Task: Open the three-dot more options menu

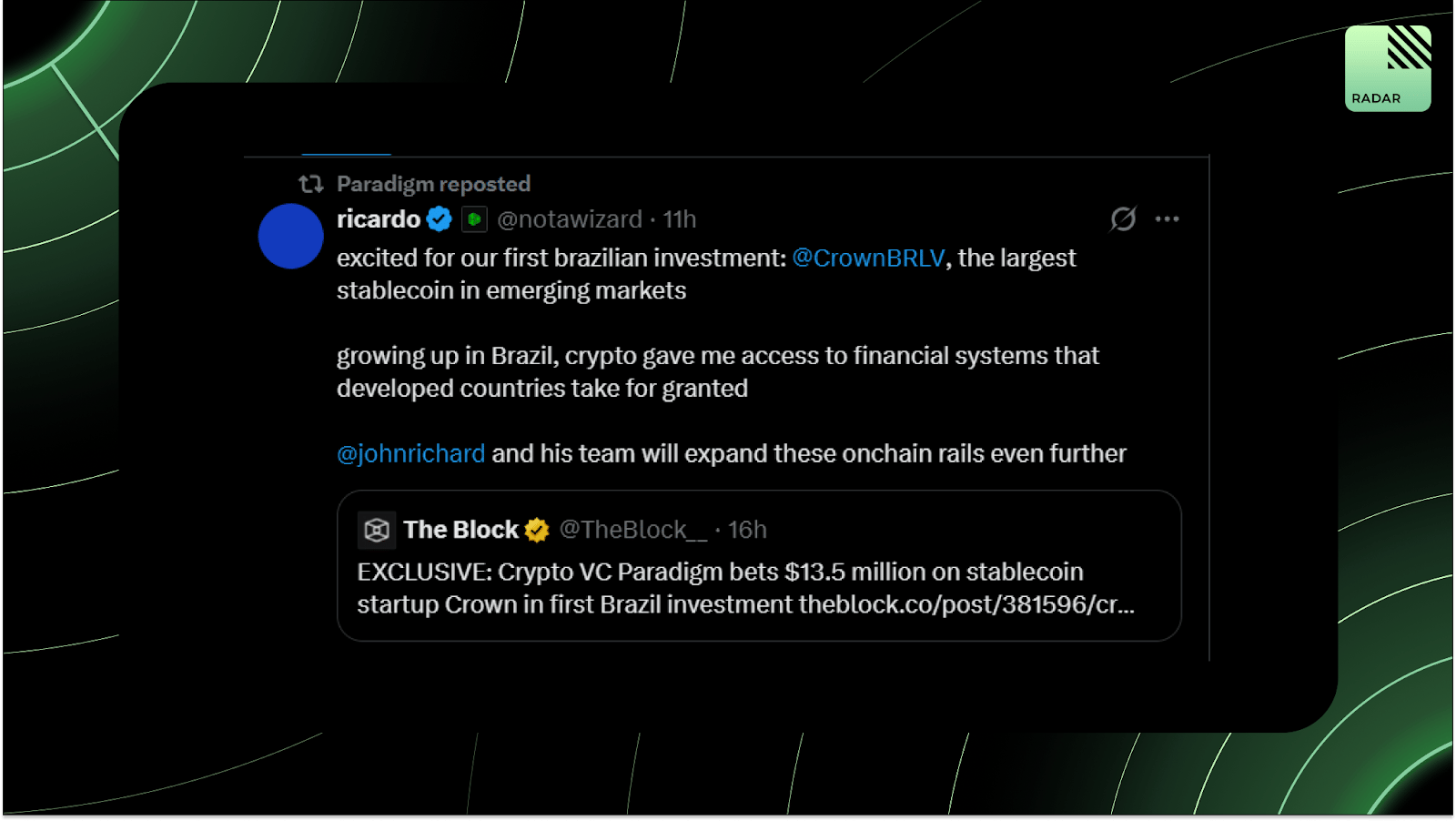Action: click(1167, 219)
